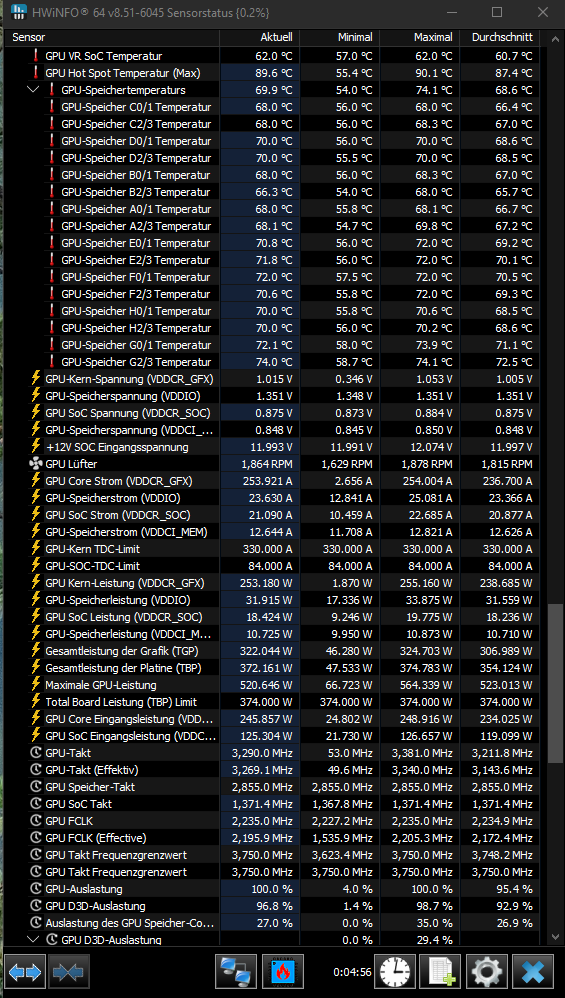Open sensor settings gear icon
565x998 pixels.
[487, 972]
